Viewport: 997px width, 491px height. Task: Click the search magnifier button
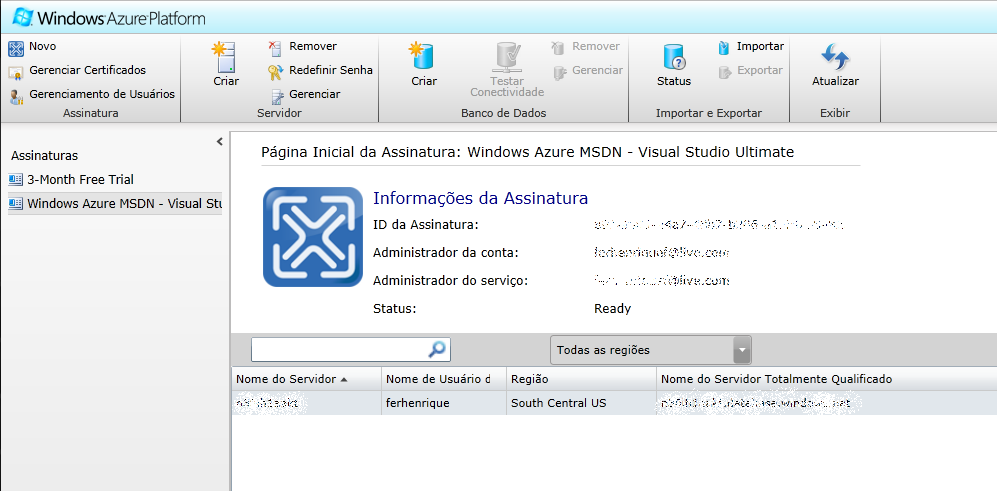pyautogui.click(x=437, y=349)
